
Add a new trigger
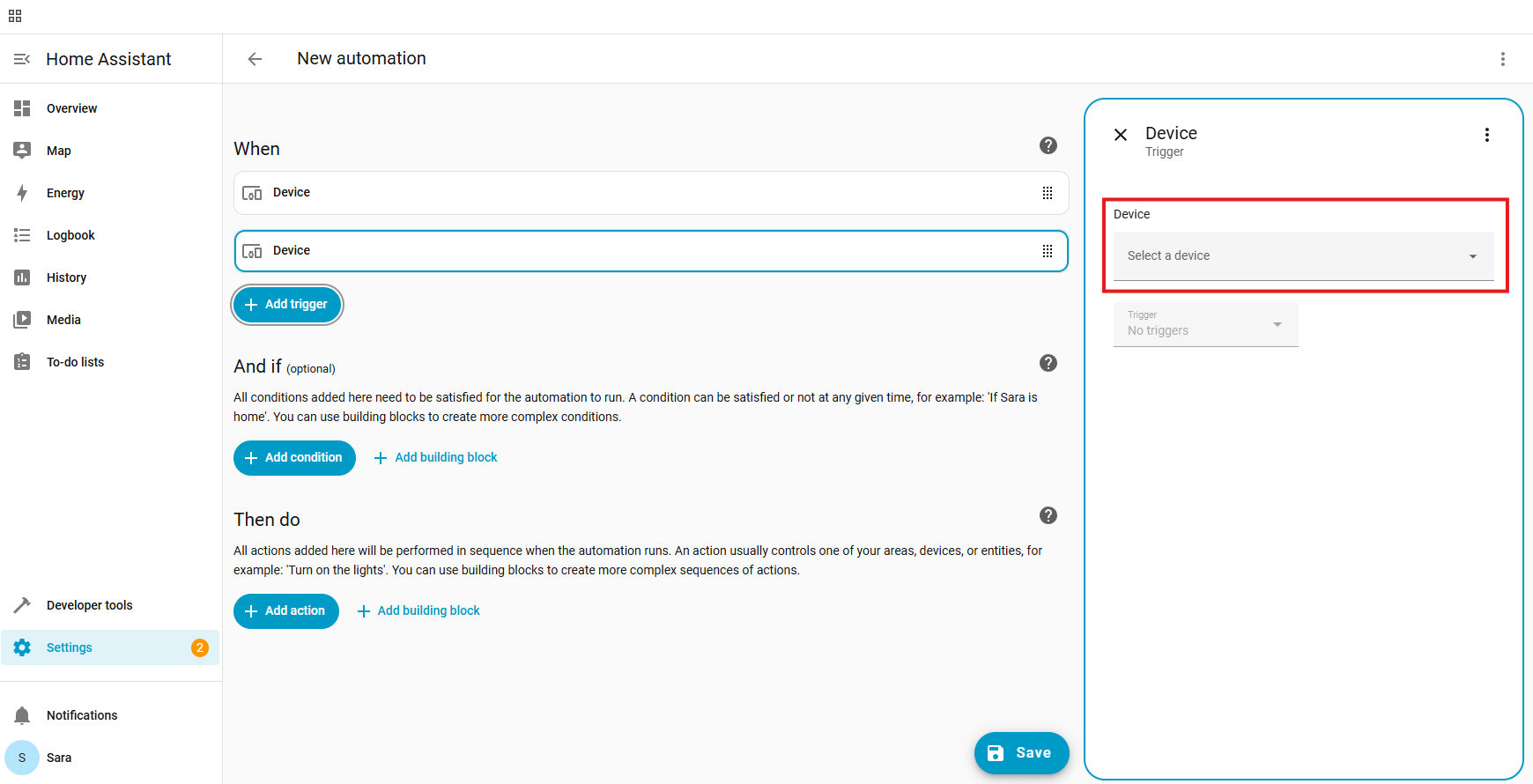(x=287, y=305)
